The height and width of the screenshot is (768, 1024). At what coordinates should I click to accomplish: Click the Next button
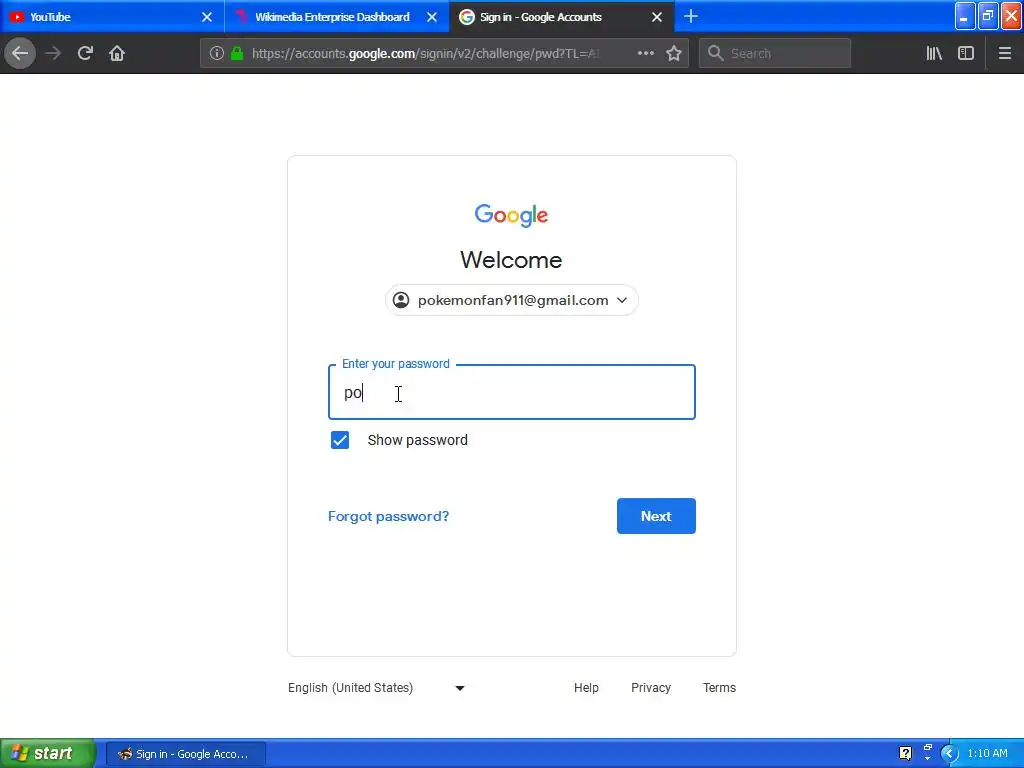click(x=656, y=516)
